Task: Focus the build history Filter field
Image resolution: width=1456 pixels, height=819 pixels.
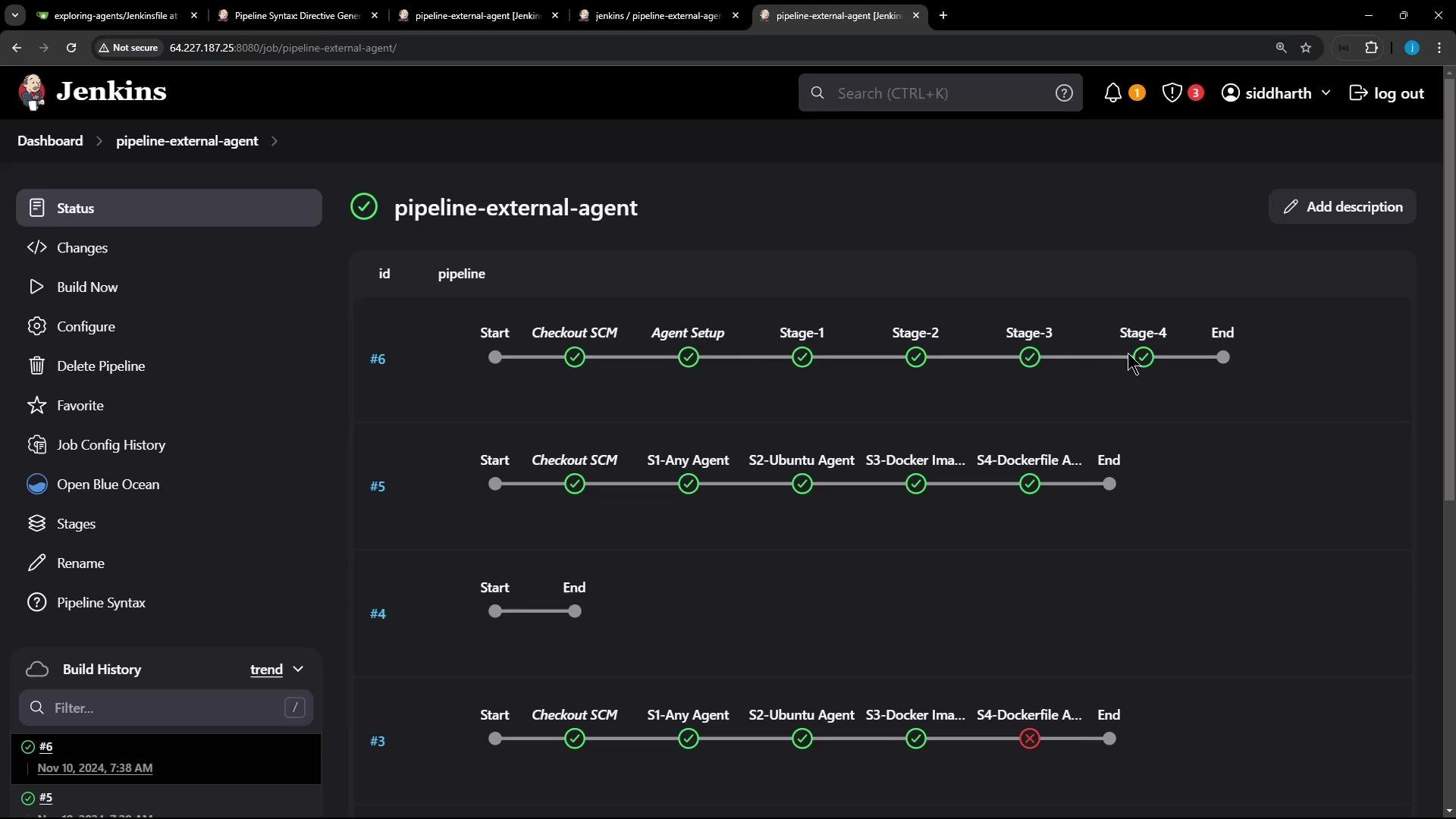Action: click(x=166, y=708)
